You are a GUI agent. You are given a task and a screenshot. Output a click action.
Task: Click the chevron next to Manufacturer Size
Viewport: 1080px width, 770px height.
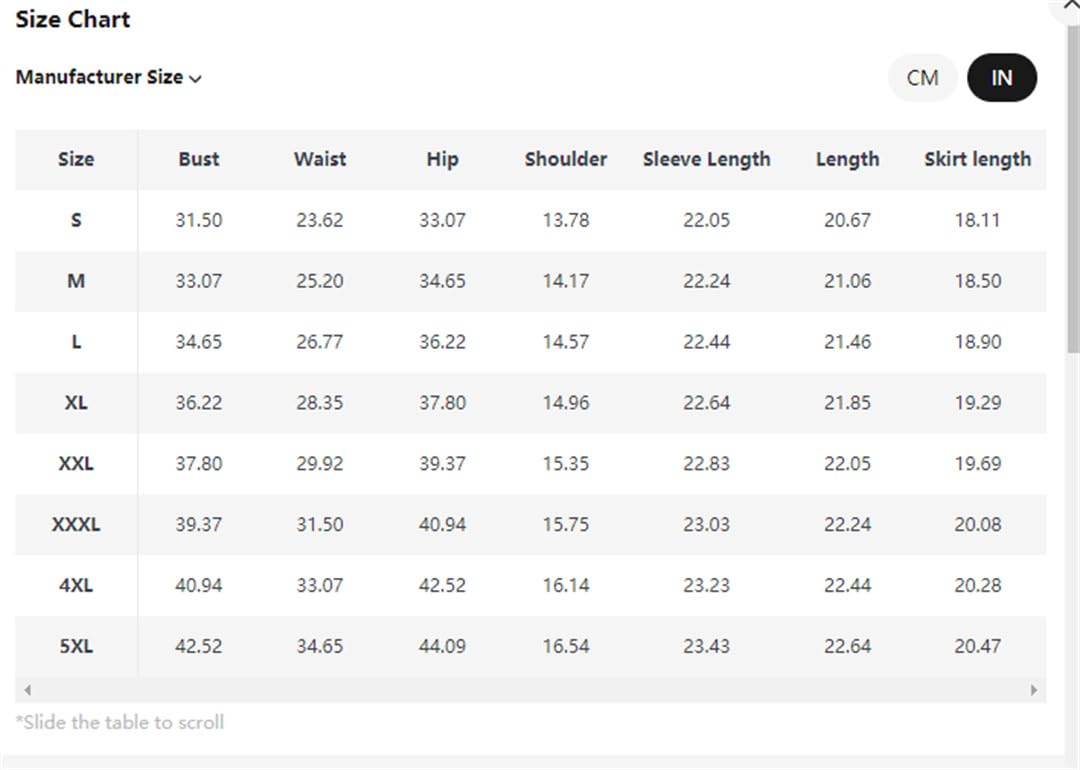pos(196,79)
